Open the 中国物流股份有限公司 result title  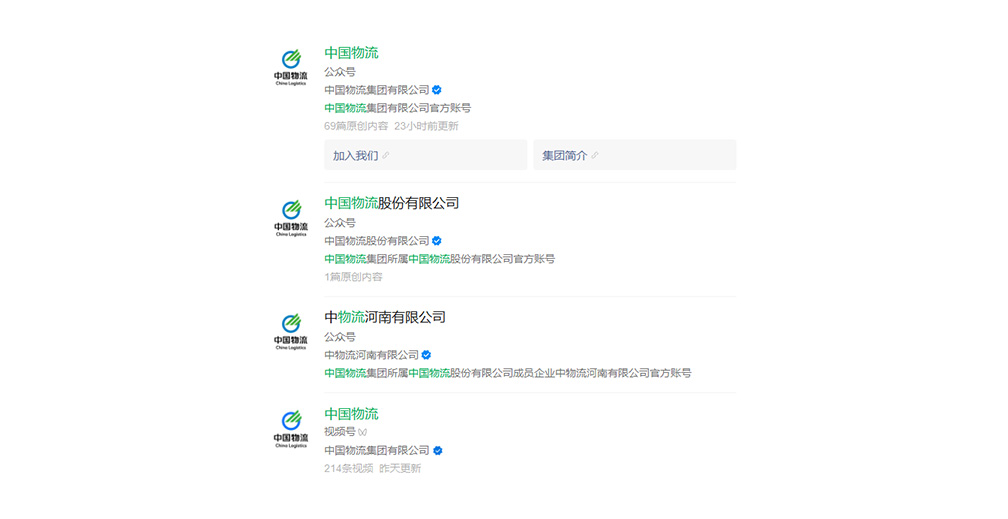[392, 203]
